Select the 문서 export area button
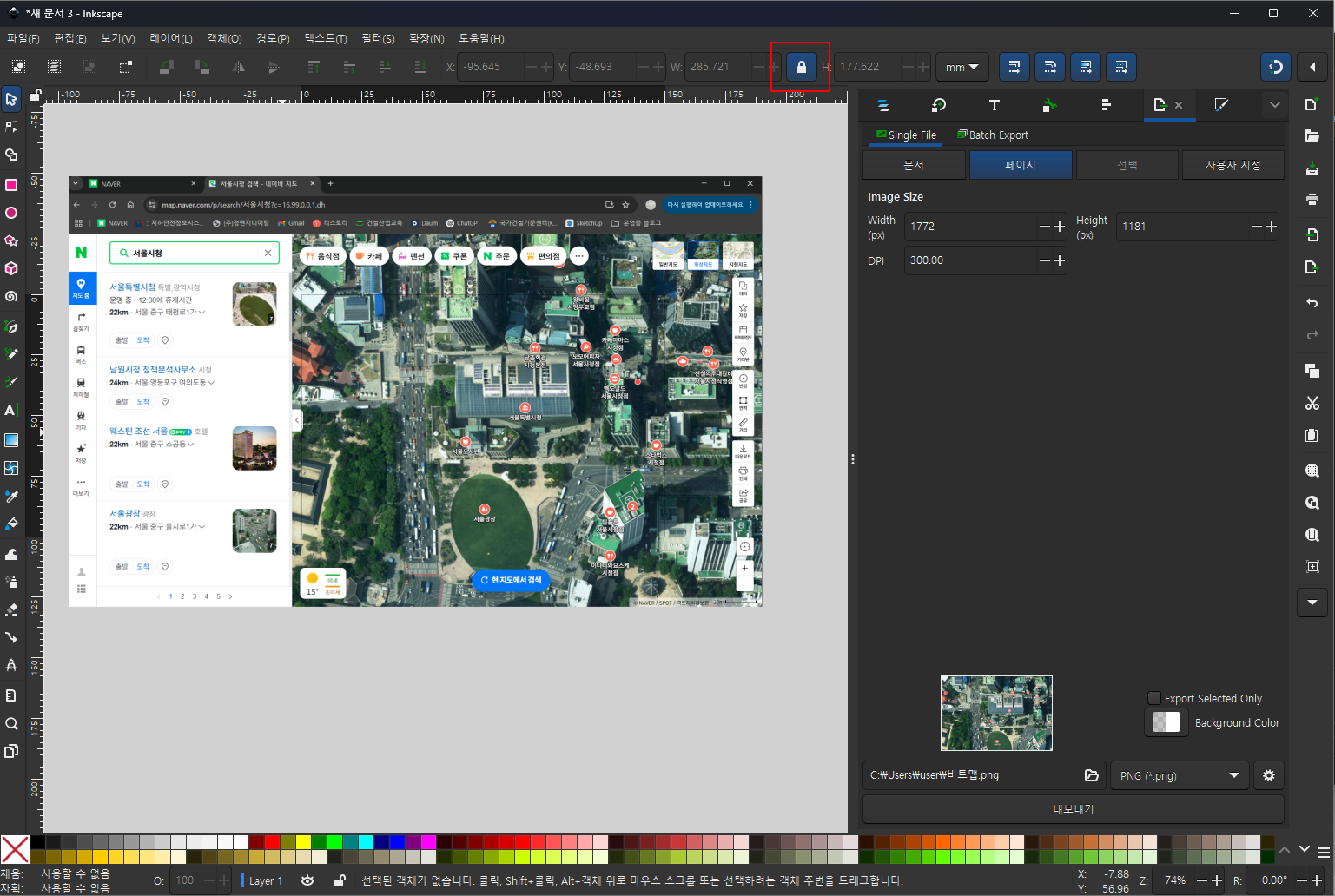This screenshot has height=896, width=1335. tap(914, 165)
